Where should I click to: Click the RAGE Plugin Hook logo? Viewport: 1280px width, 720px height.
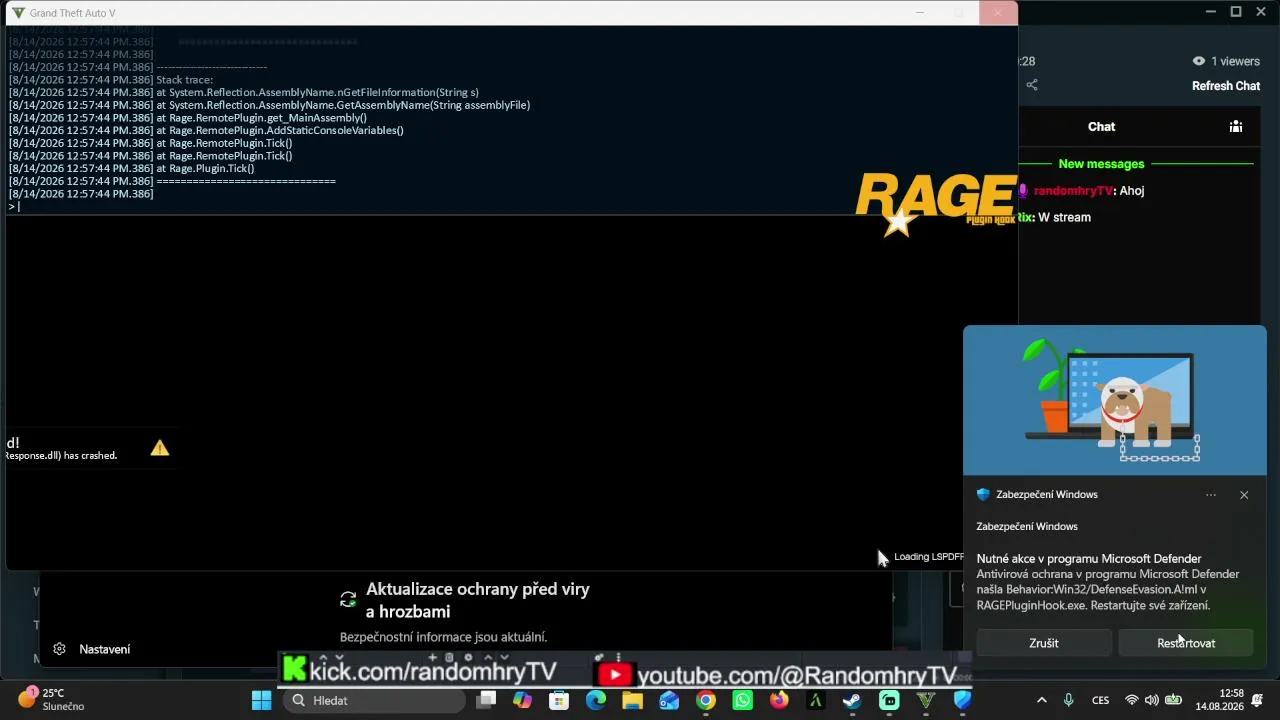(936, 205)
